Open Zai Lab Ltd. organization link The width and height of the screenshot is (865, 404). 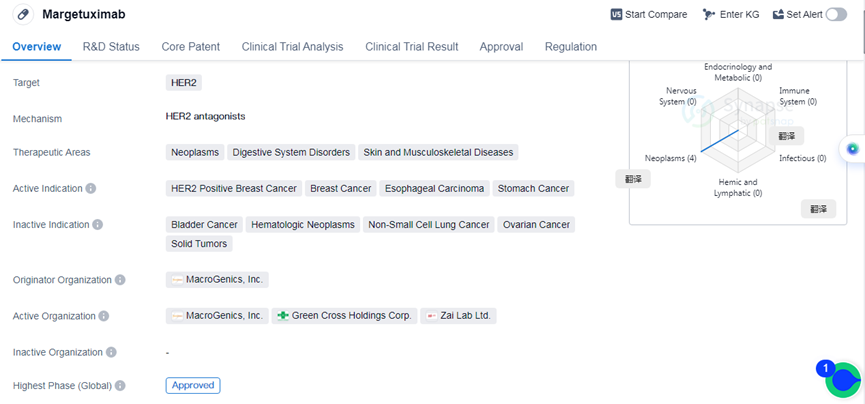(x=459, y=315)
